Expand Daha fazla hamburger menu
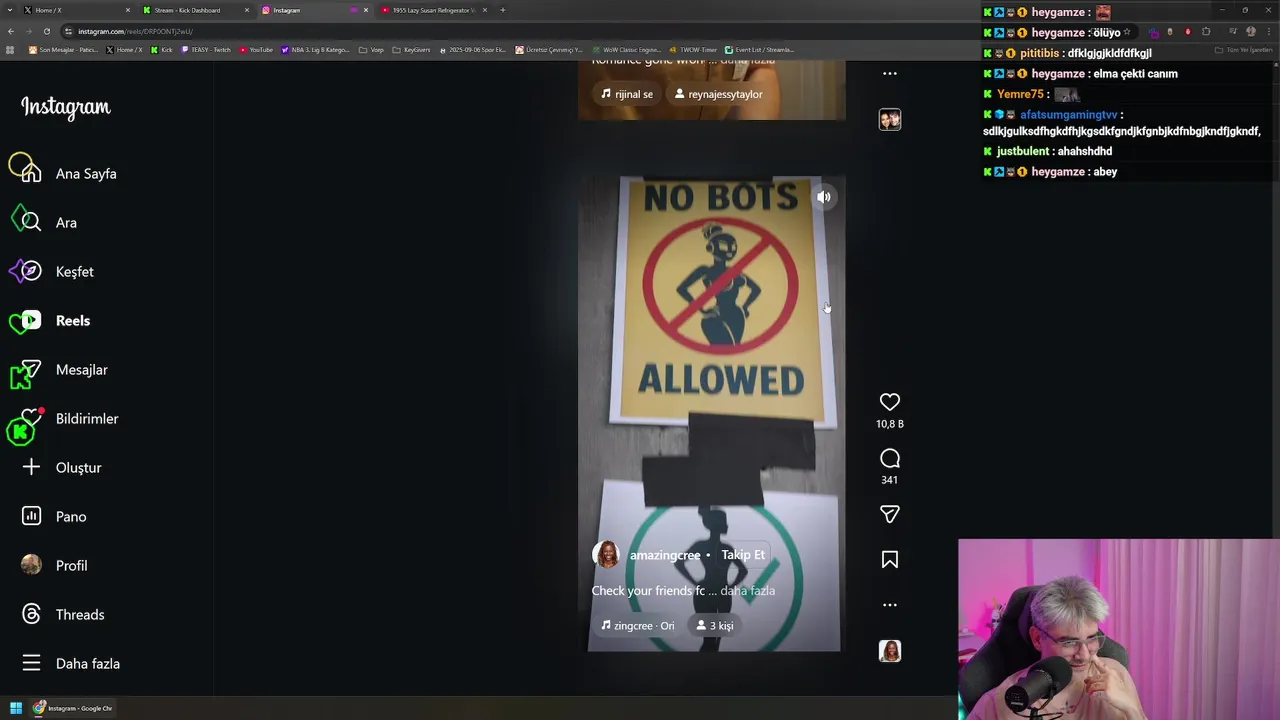Image resolution: width=1280 pixels, height=720 pixels. 31,663
